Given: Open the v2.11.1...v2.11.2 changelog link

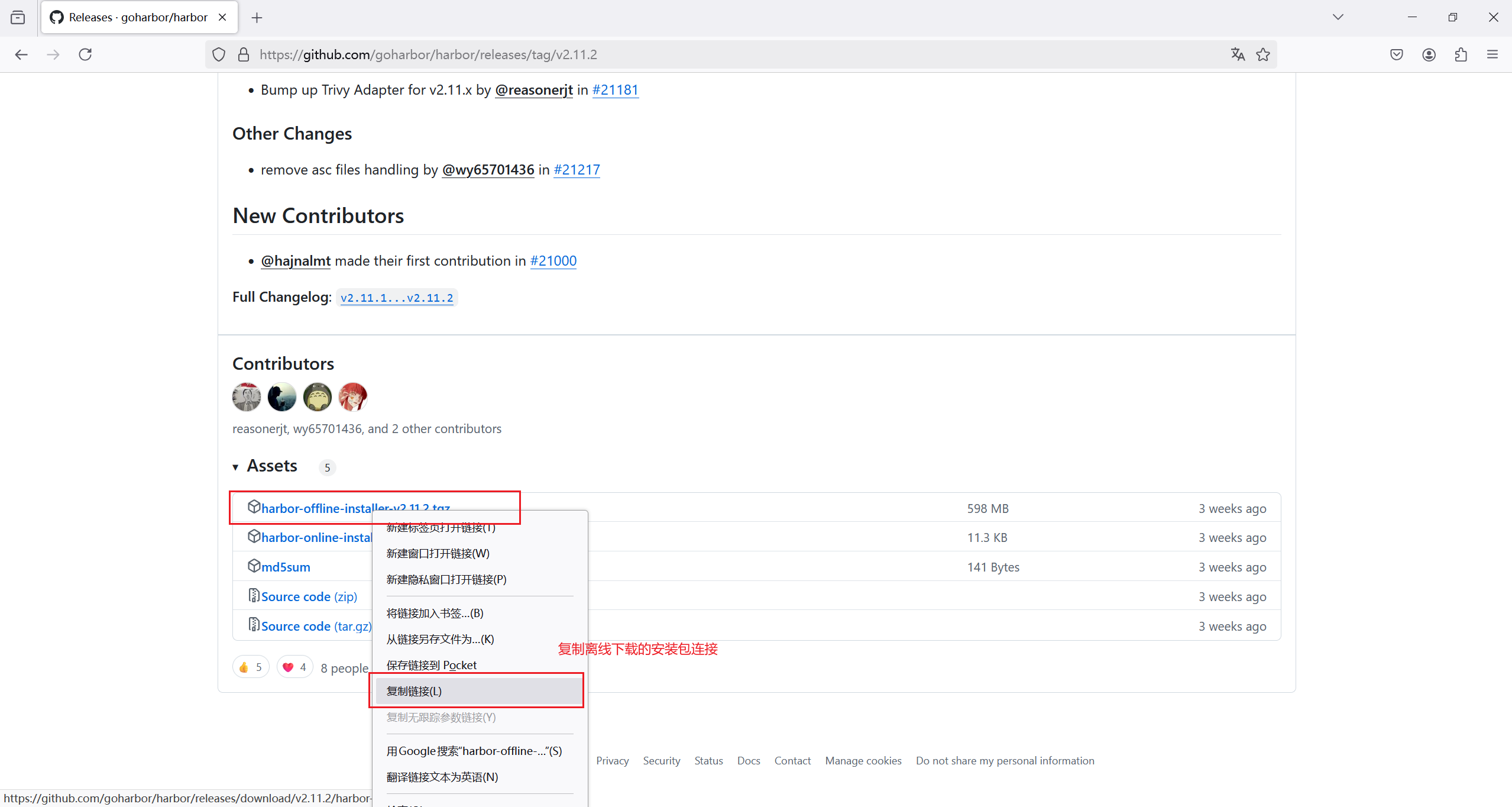Looking at the screenshot, I should tap(397, 298).
